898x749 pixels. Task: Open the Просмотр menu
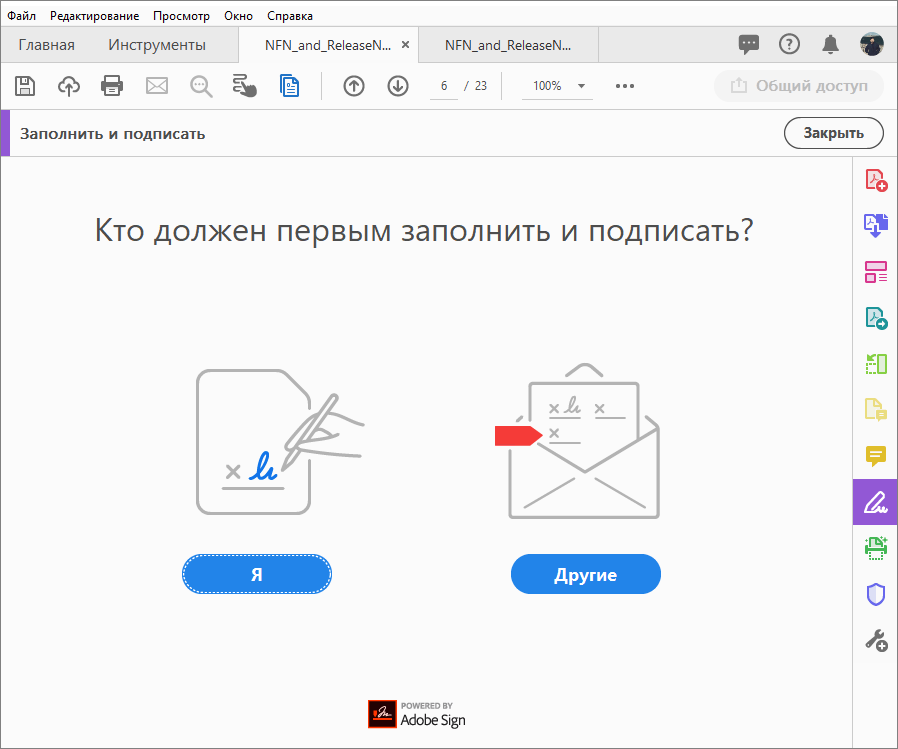(181, 15)
